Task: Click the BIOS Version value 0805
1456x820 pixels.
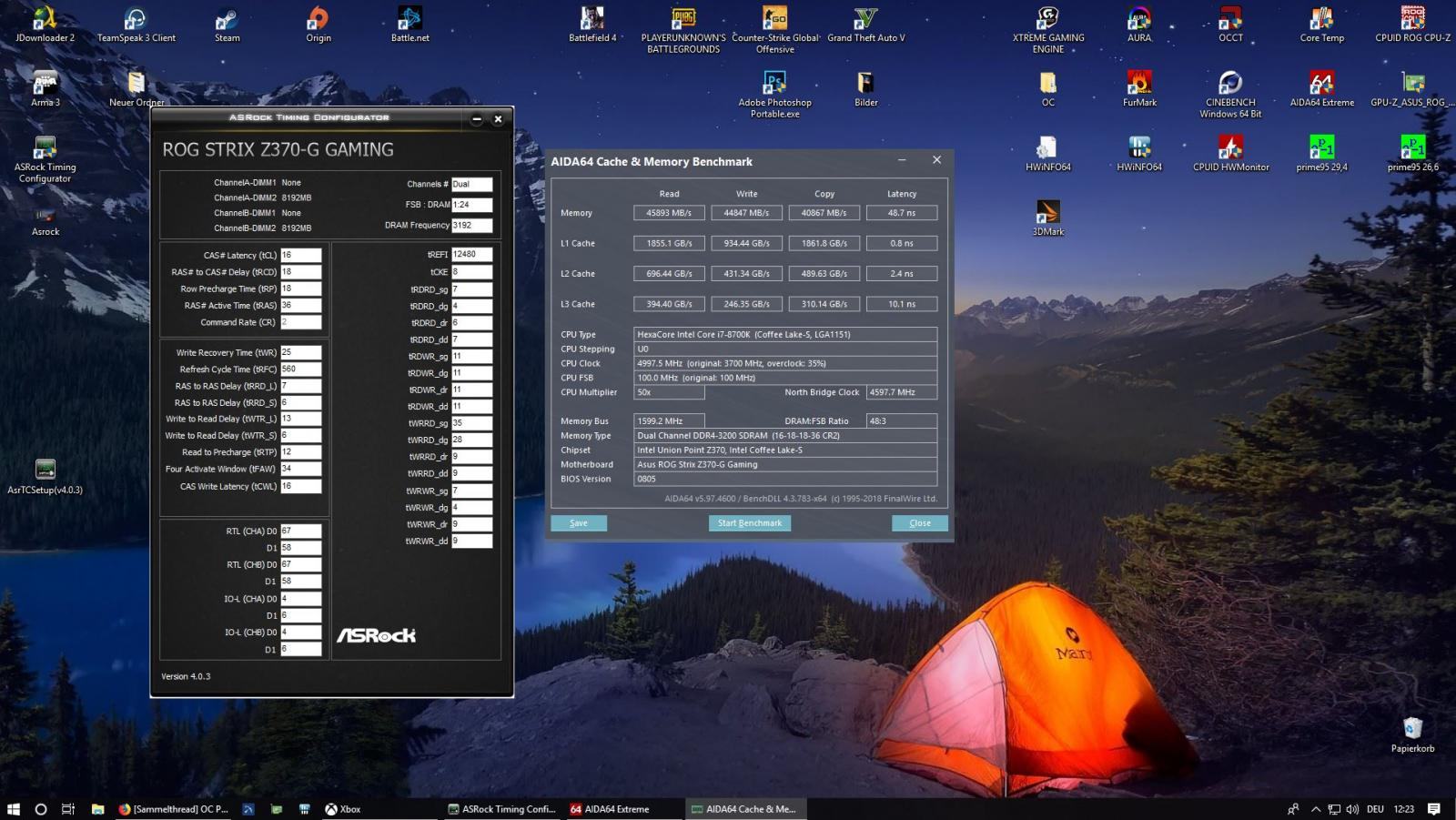Action: click(x=785, y=479)
